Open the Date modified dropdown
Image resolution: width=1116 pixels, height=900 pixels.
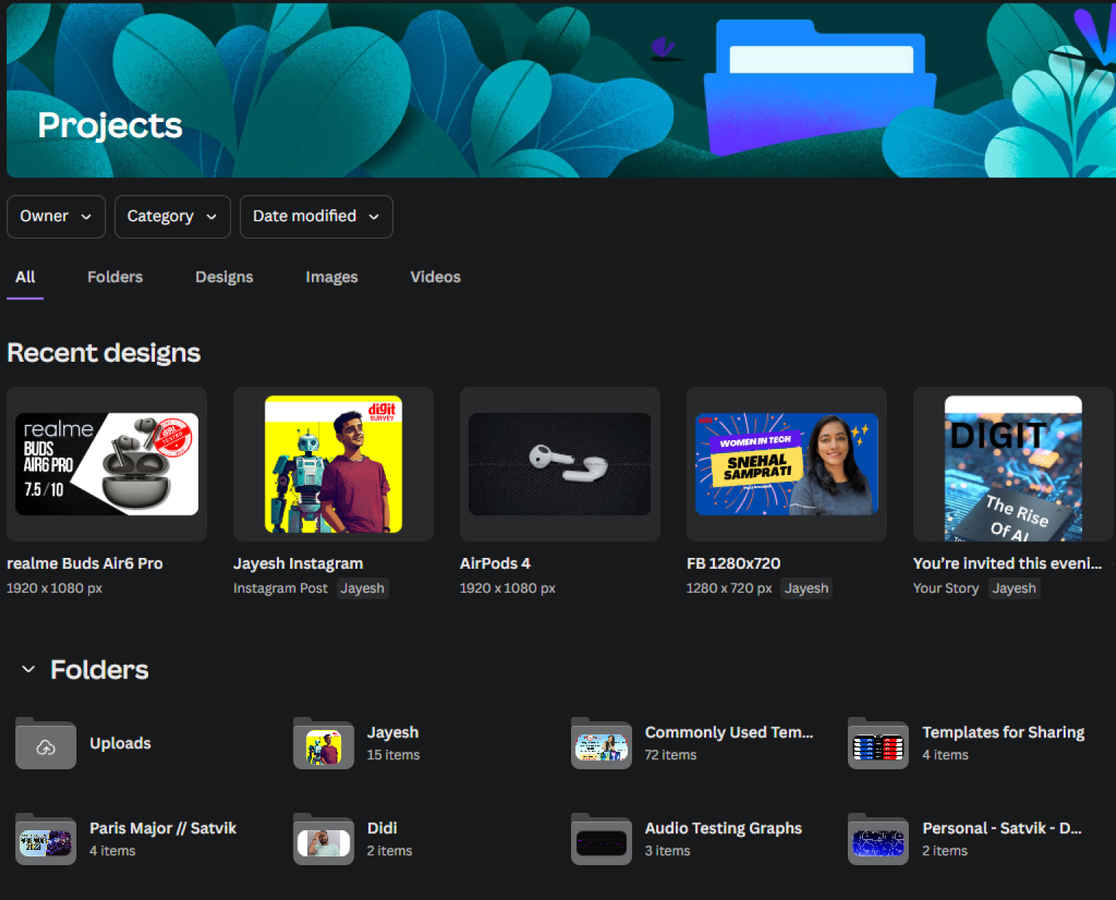click(x=316, y=216)
